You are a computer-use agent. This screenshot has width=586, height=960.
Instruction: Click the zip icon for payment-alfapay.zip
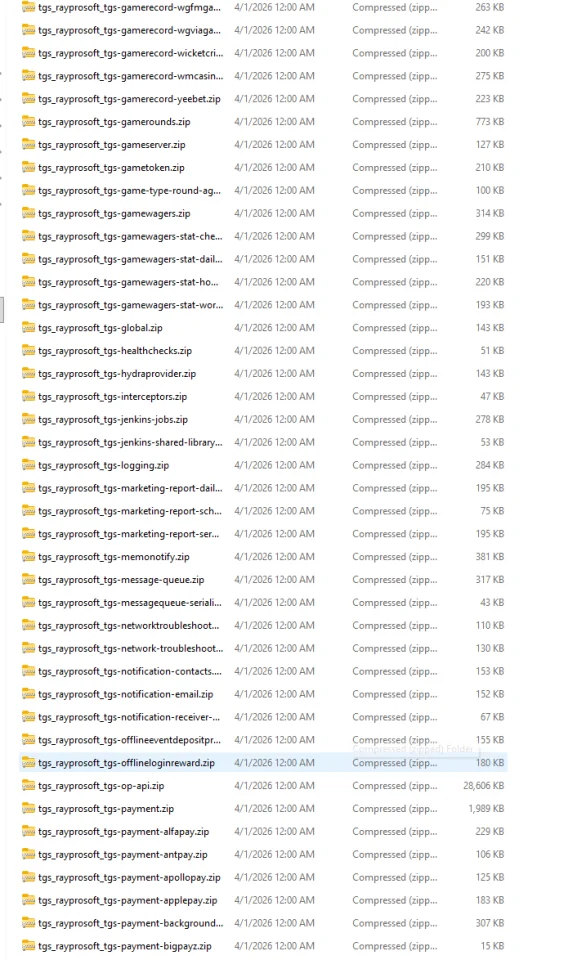pos(28,831)
